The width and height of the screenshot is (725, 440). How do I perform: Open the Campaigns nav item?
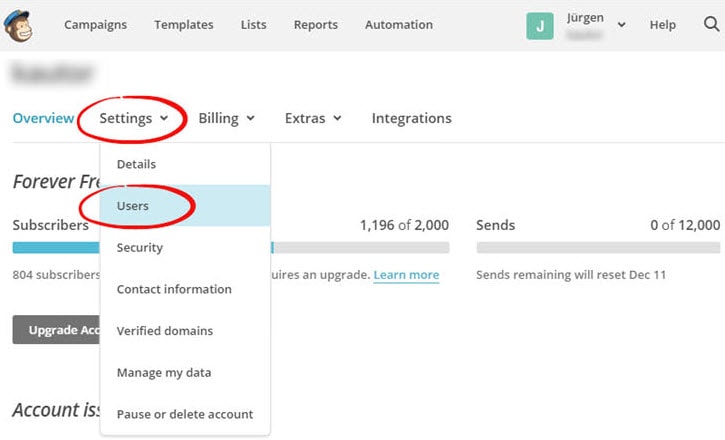97,25
